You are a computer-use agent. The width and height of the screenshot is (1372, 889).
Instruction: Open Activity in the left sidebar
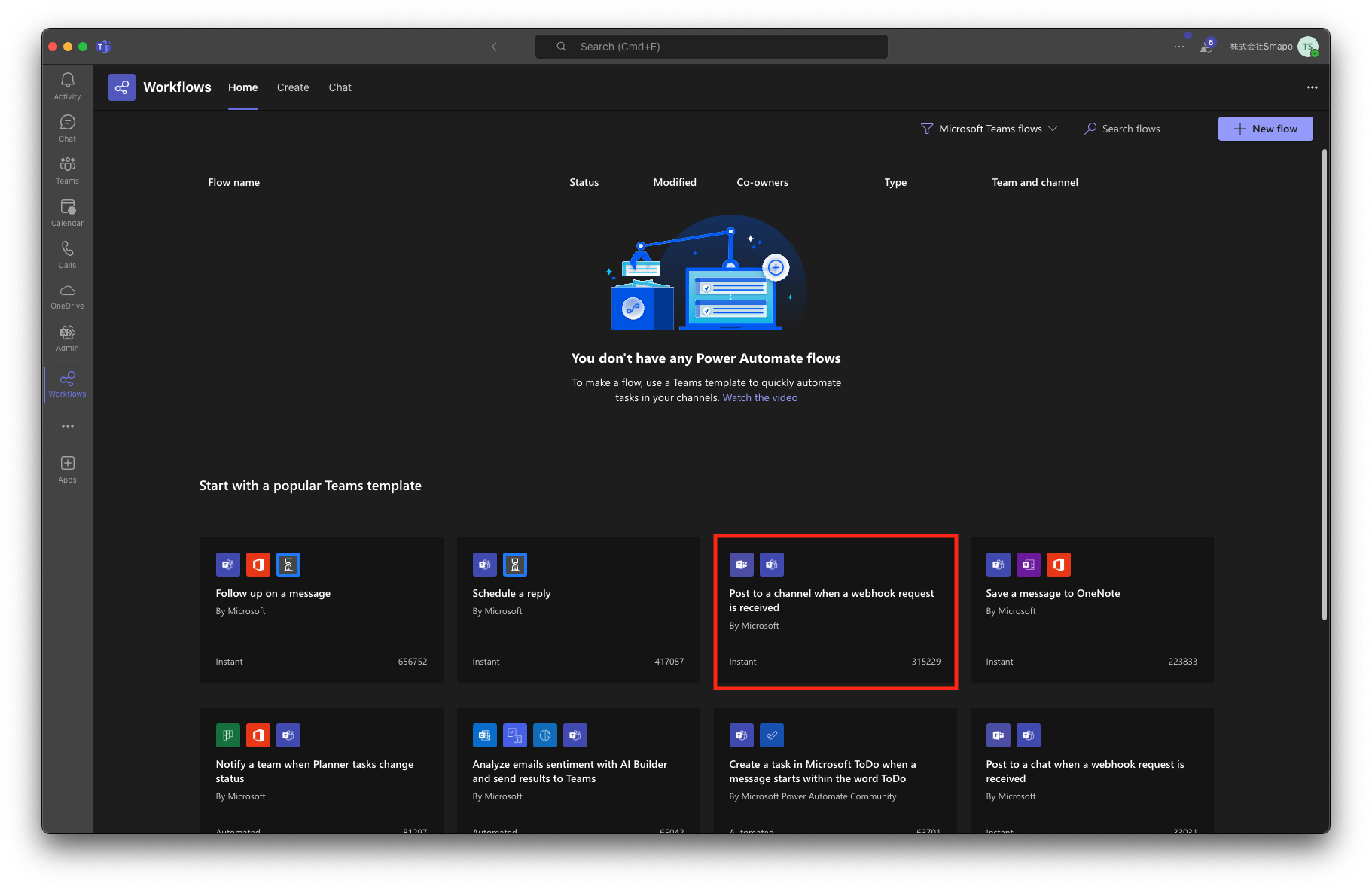click(67, 86)
